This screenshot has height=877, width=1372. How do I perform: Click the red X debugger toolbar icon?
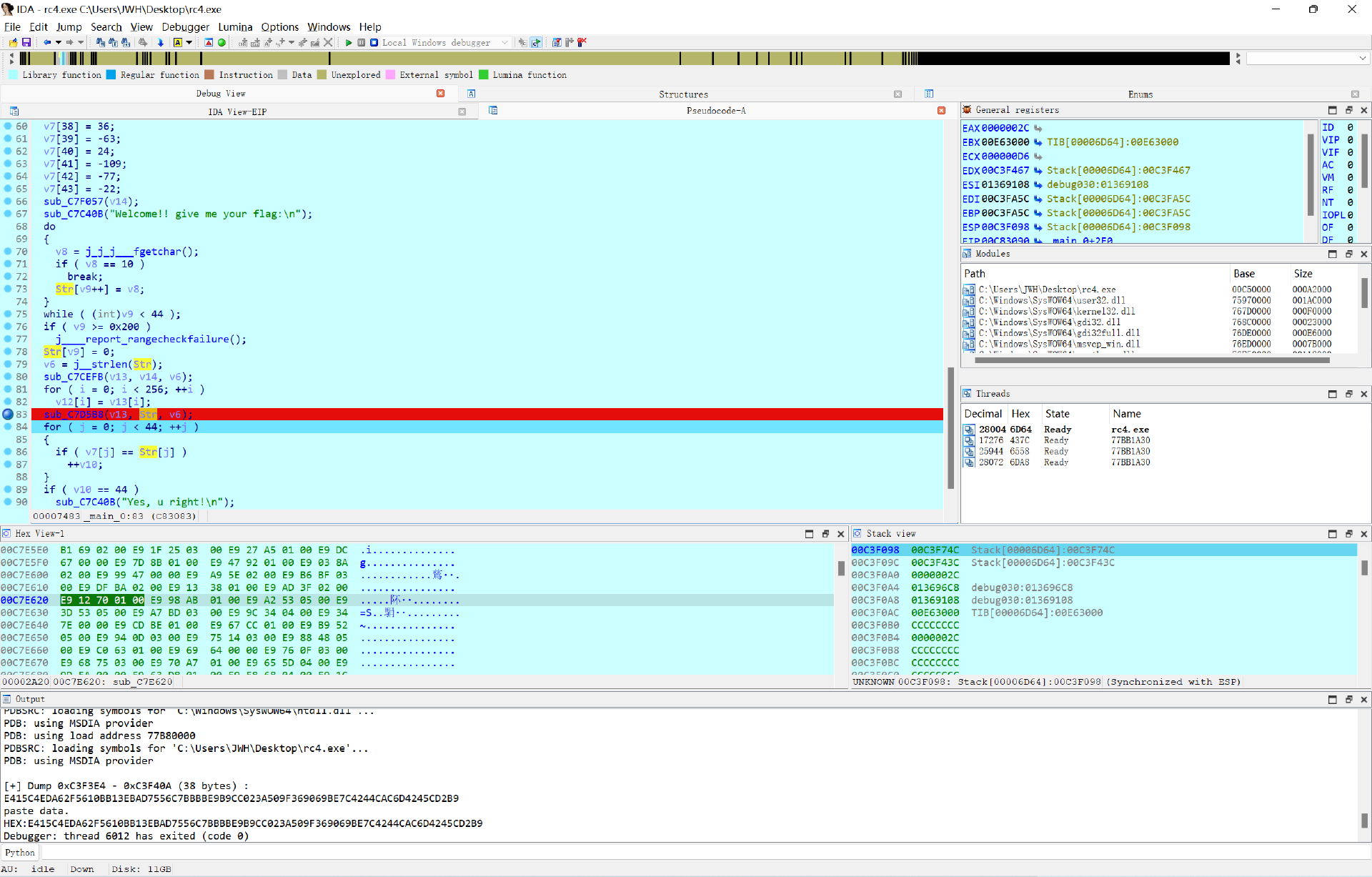582,43
